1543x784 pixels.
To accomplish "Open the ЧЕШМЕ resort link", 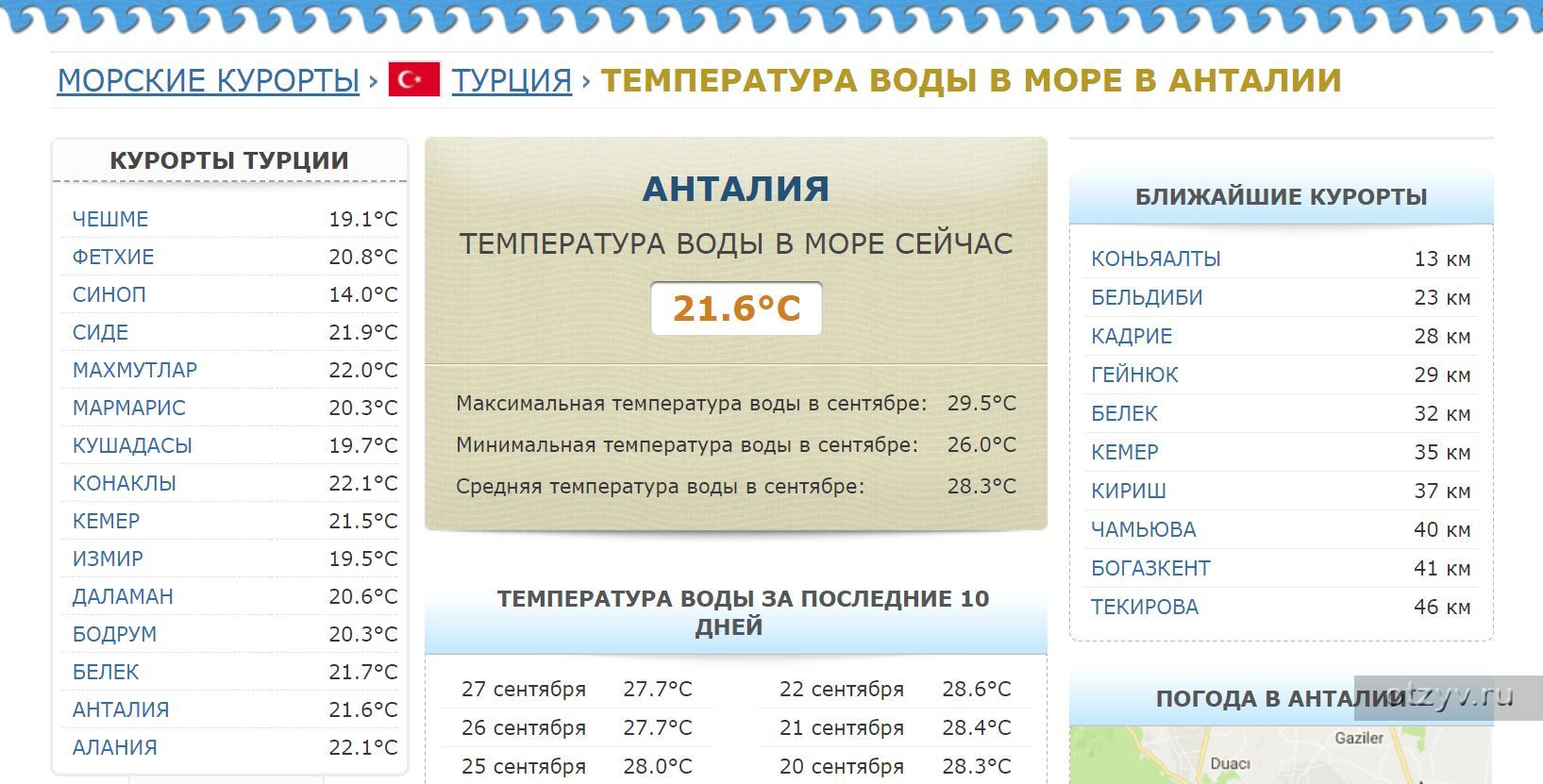I will (110, 219).
